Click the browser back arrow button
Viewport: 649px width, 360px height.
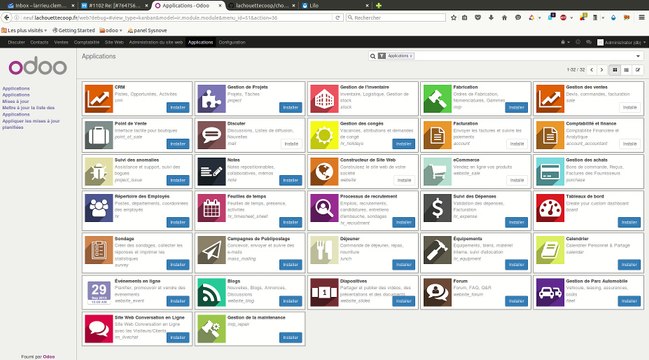(x=6, y=18)
